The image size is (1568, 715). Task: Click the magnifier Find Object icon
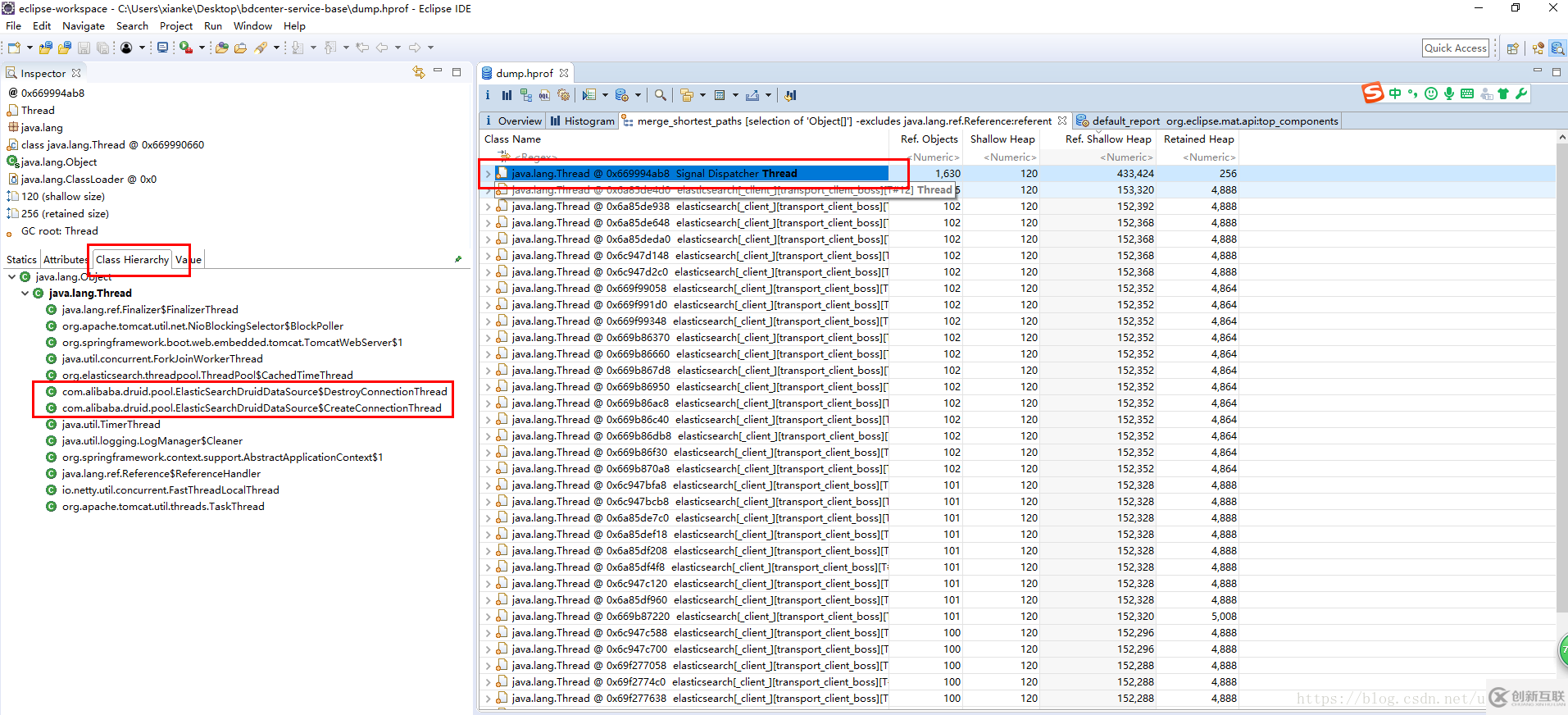pyautogui.click(x=661, y=95)
